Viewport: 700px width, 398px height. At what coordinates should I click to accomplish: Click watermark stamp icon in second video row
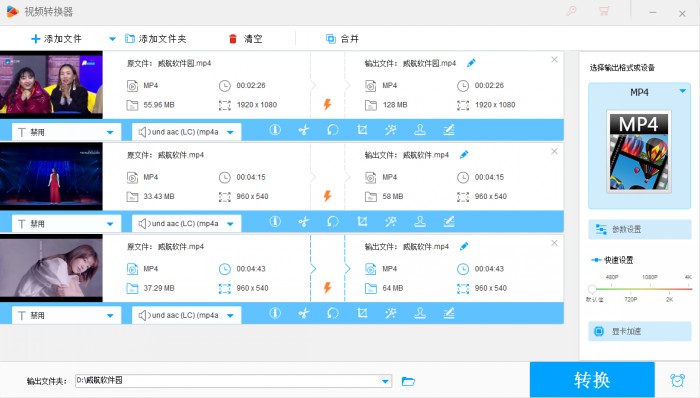click(x=420, y=222)
